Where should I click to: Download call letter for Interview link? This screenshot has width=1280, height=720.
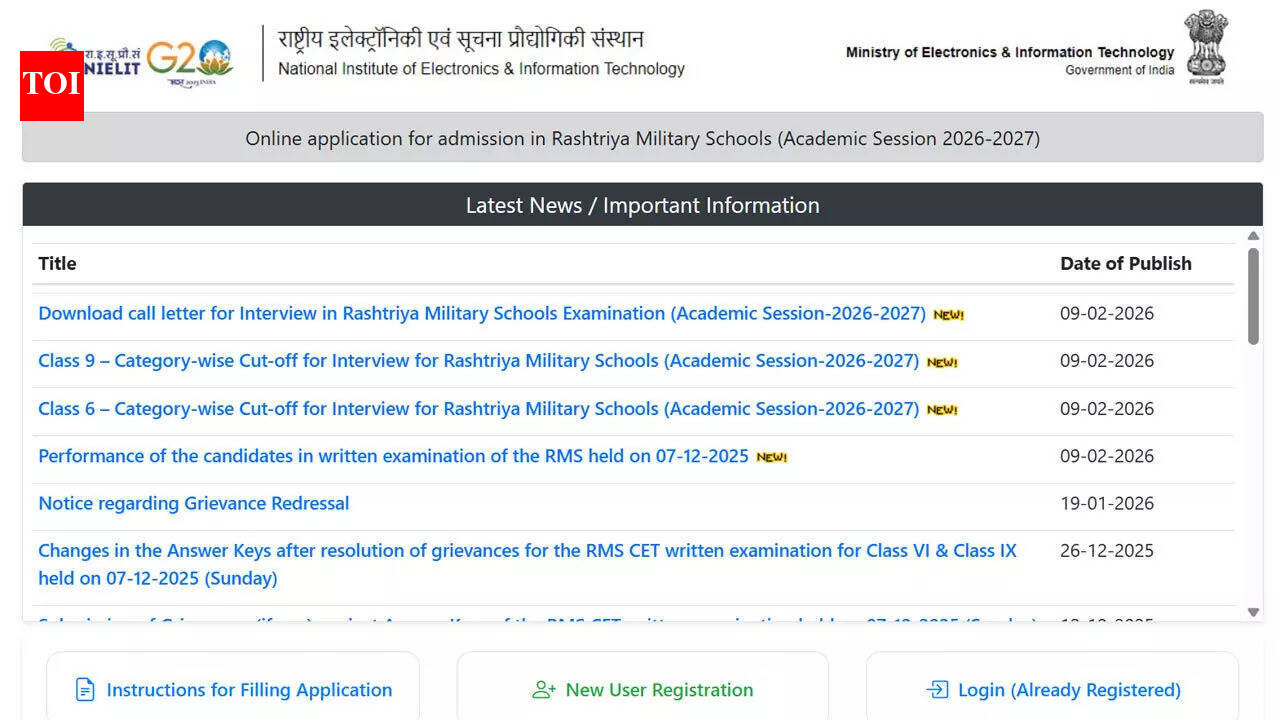[481, 313]
